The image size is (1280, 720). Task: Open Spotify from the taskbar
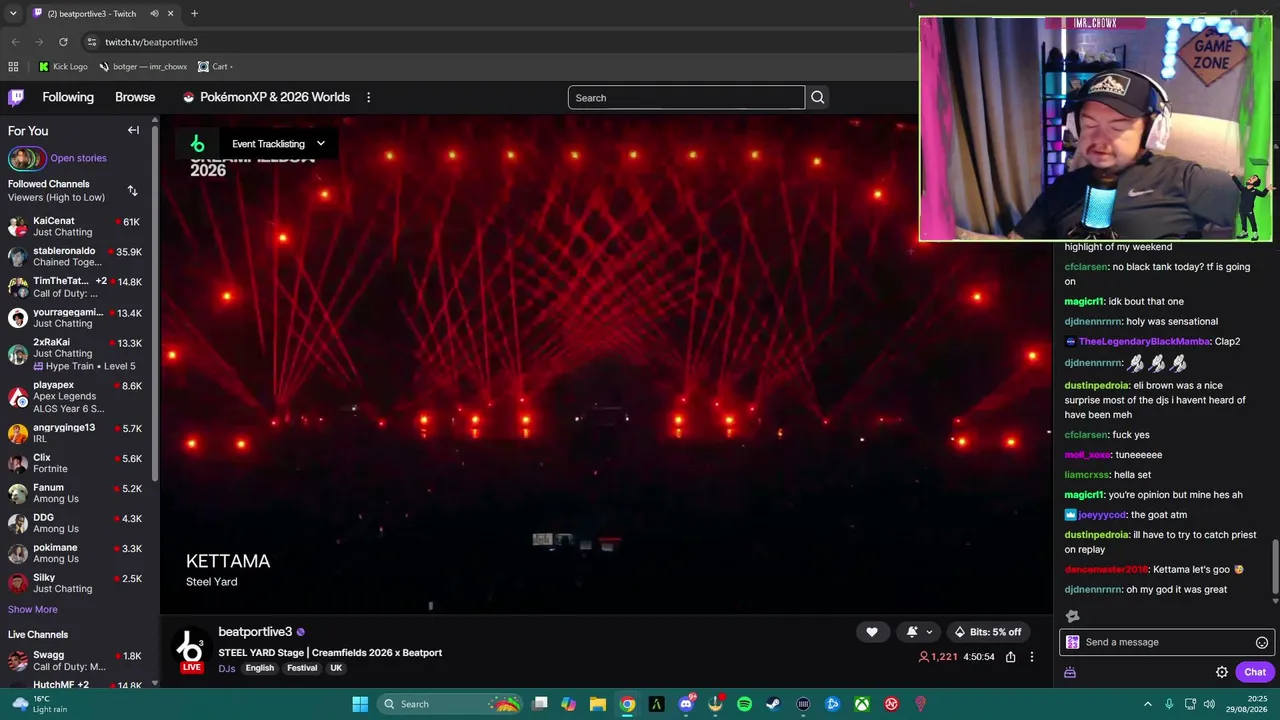point(744,704)
